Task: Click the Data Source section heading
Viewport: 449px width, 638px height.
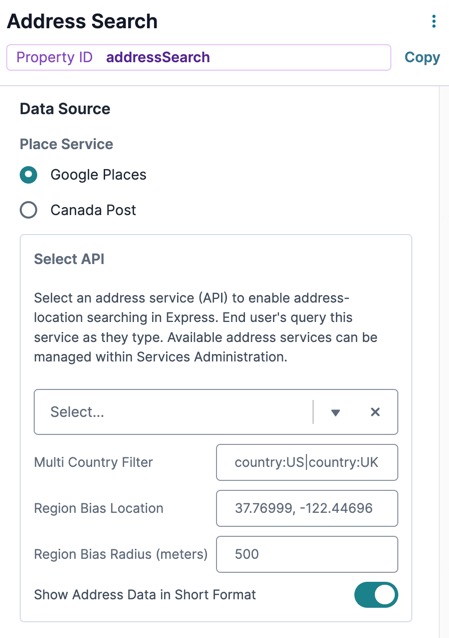Action: click(x=65, y=109)
